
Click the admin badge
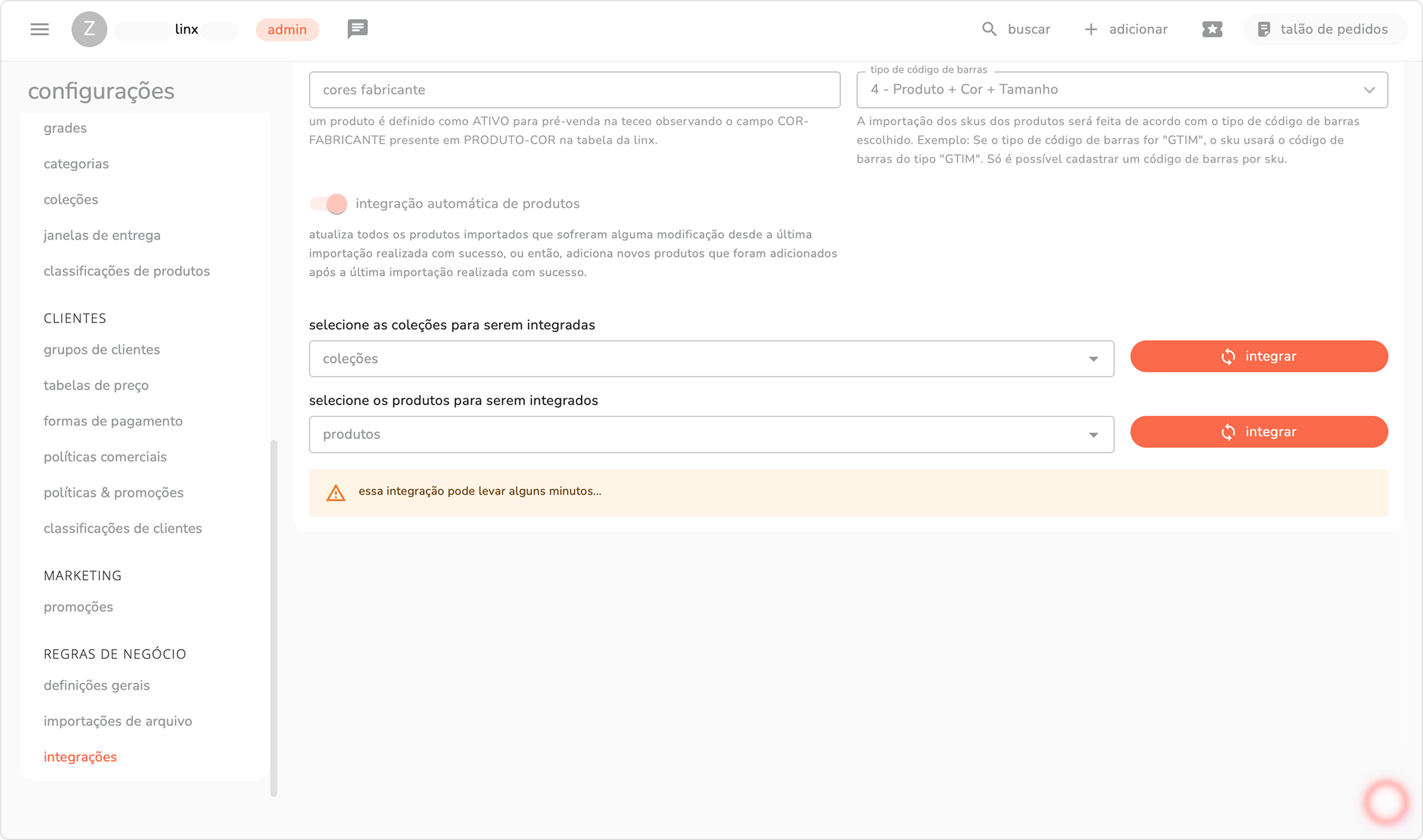tap(287, 30)
